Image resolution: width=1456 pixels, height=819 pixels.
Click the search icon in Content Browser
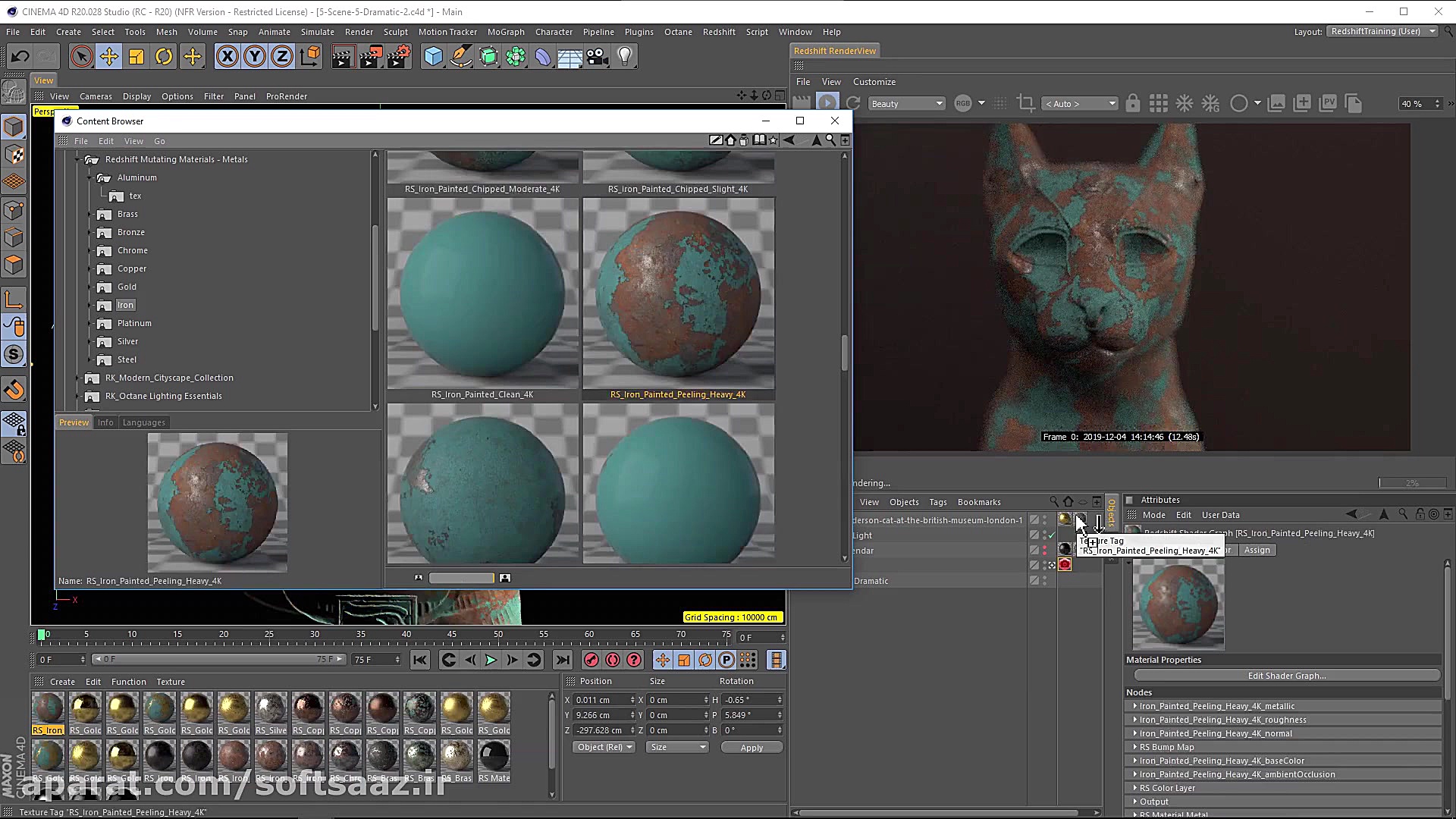(x=830, y=140)
